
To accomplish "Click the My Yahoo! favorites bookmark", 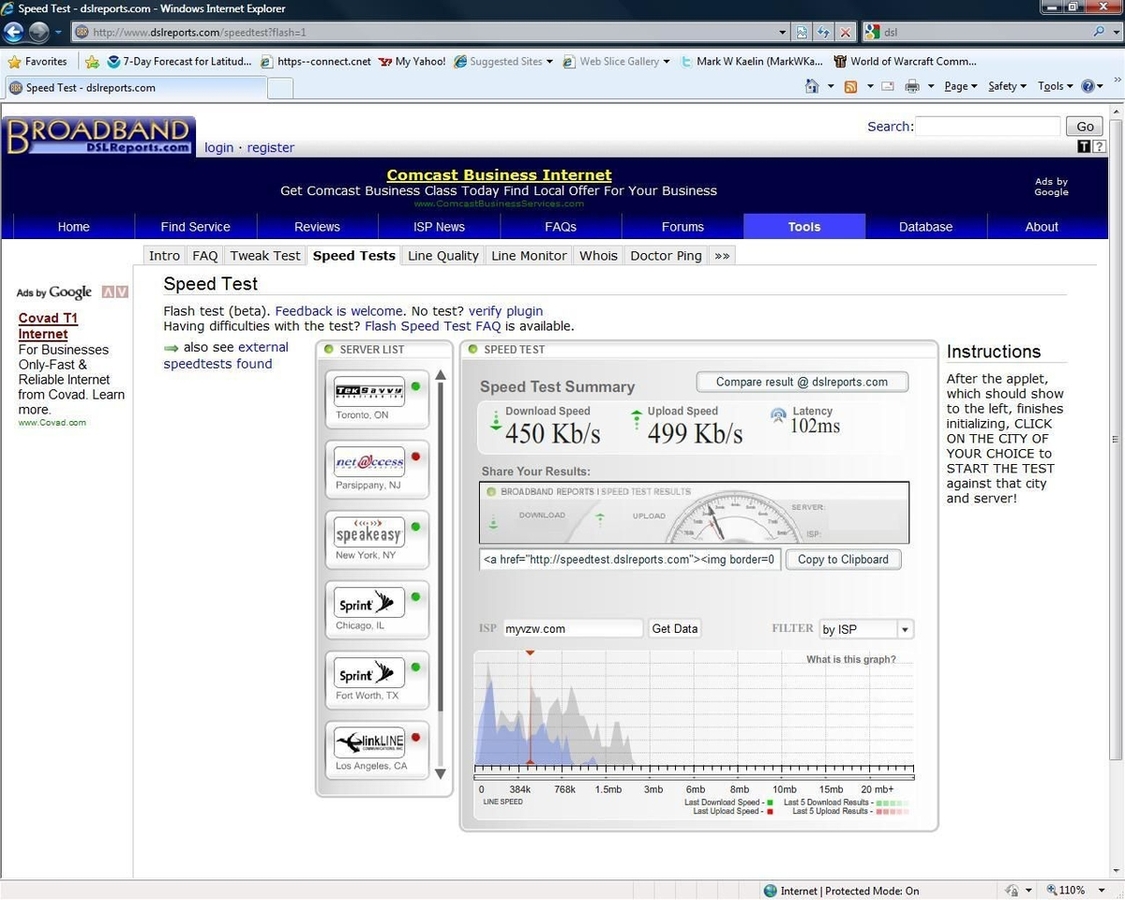I will [x=412, y=62].
